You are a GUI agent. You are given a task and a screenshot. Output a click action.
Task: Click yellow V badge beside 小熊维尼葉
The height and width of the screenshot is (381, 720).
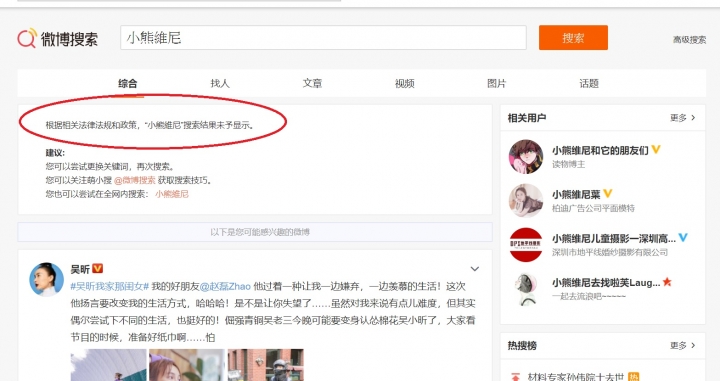(x=608, y=194)
